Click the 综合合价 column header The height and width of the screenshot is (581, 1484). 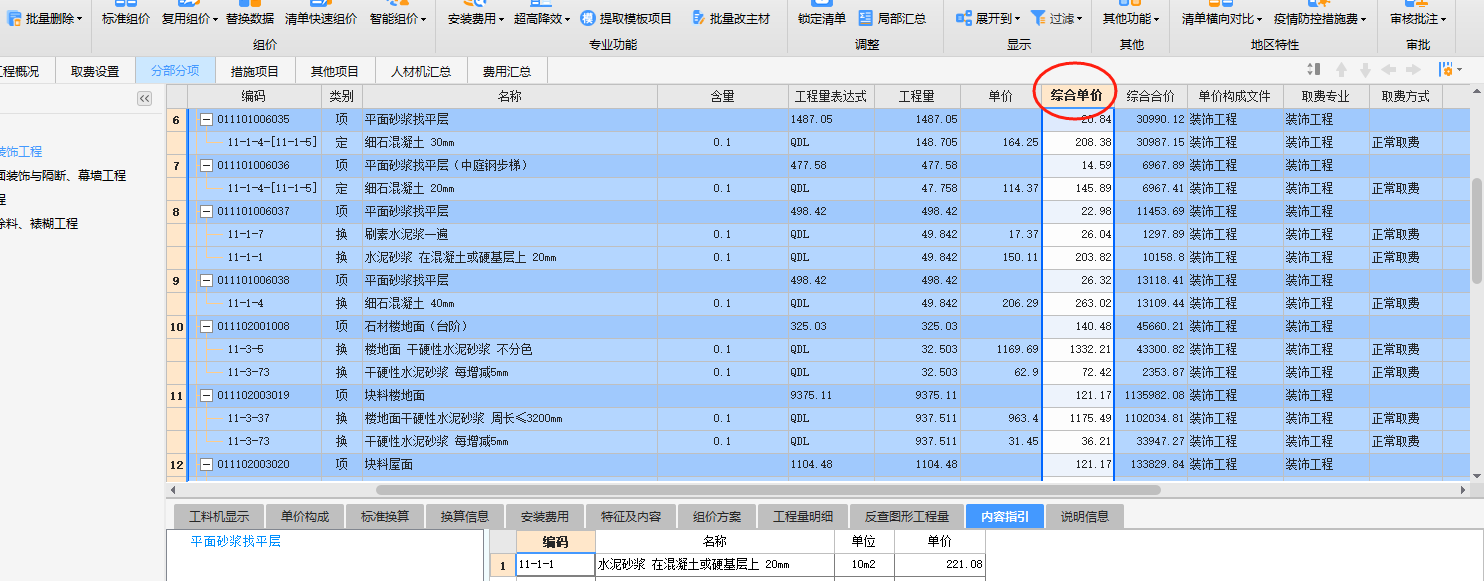coord(1150,96)
